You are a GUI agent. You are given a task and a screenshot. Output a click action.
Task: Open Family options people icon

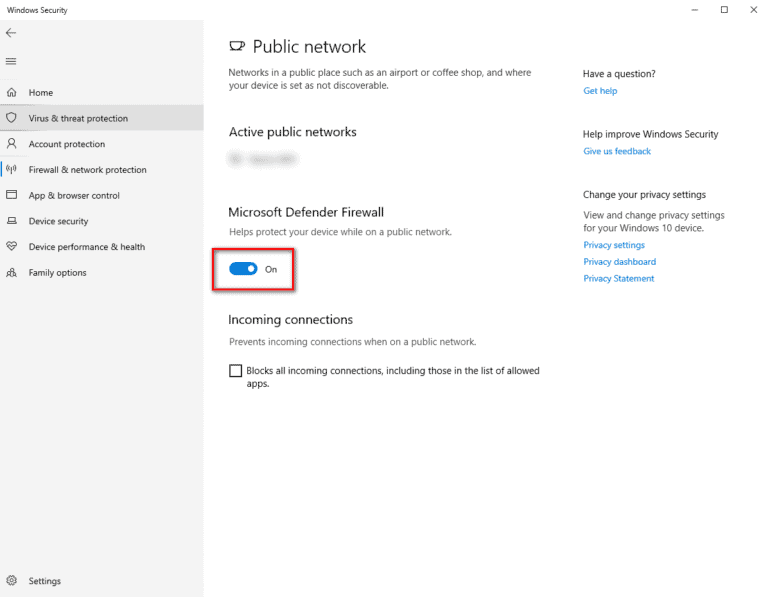(12, 272)
